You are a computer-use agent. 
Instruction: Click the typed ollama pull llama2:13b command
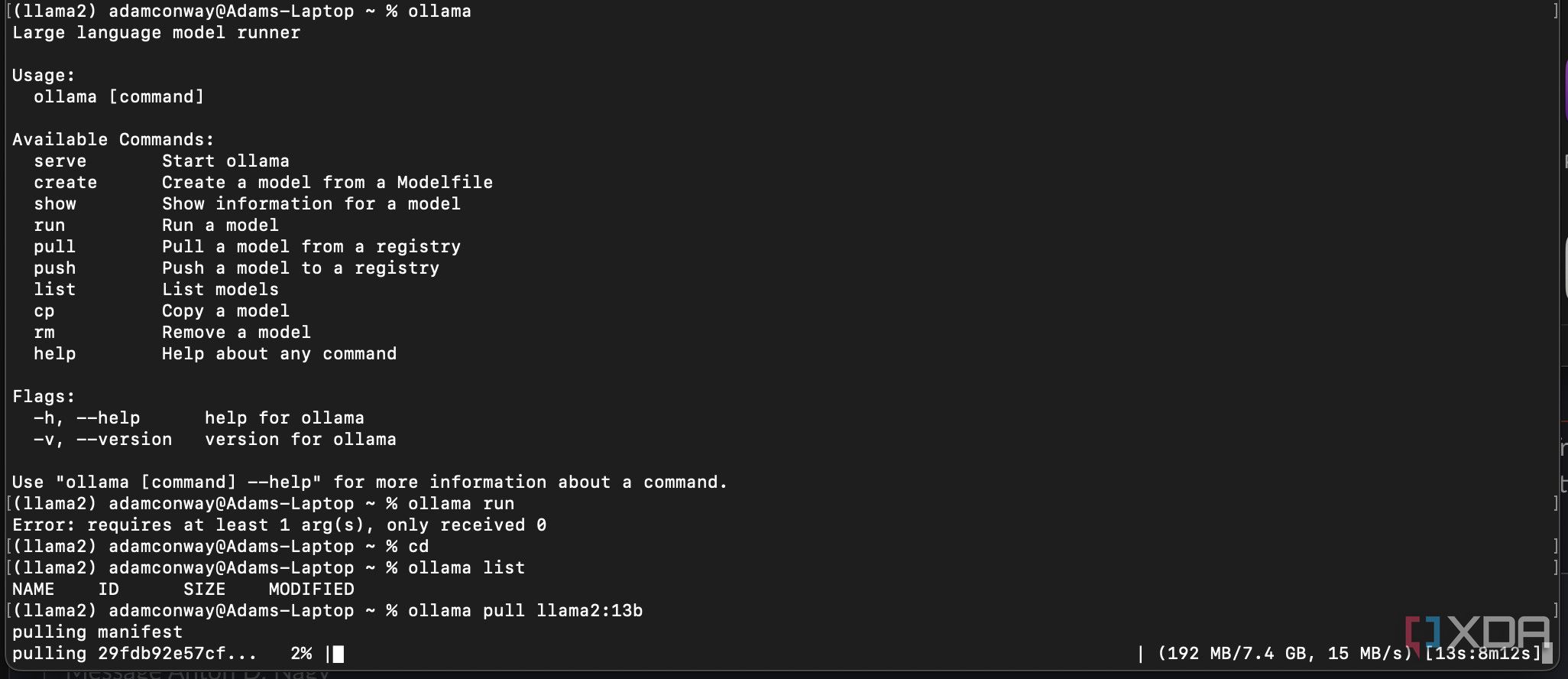pyautogui.click(x=525, y=611)
